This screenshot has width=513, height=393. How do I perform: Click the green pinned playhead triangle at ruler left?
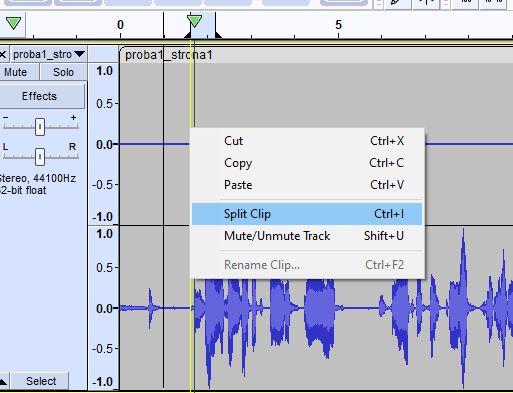(13, 23)
